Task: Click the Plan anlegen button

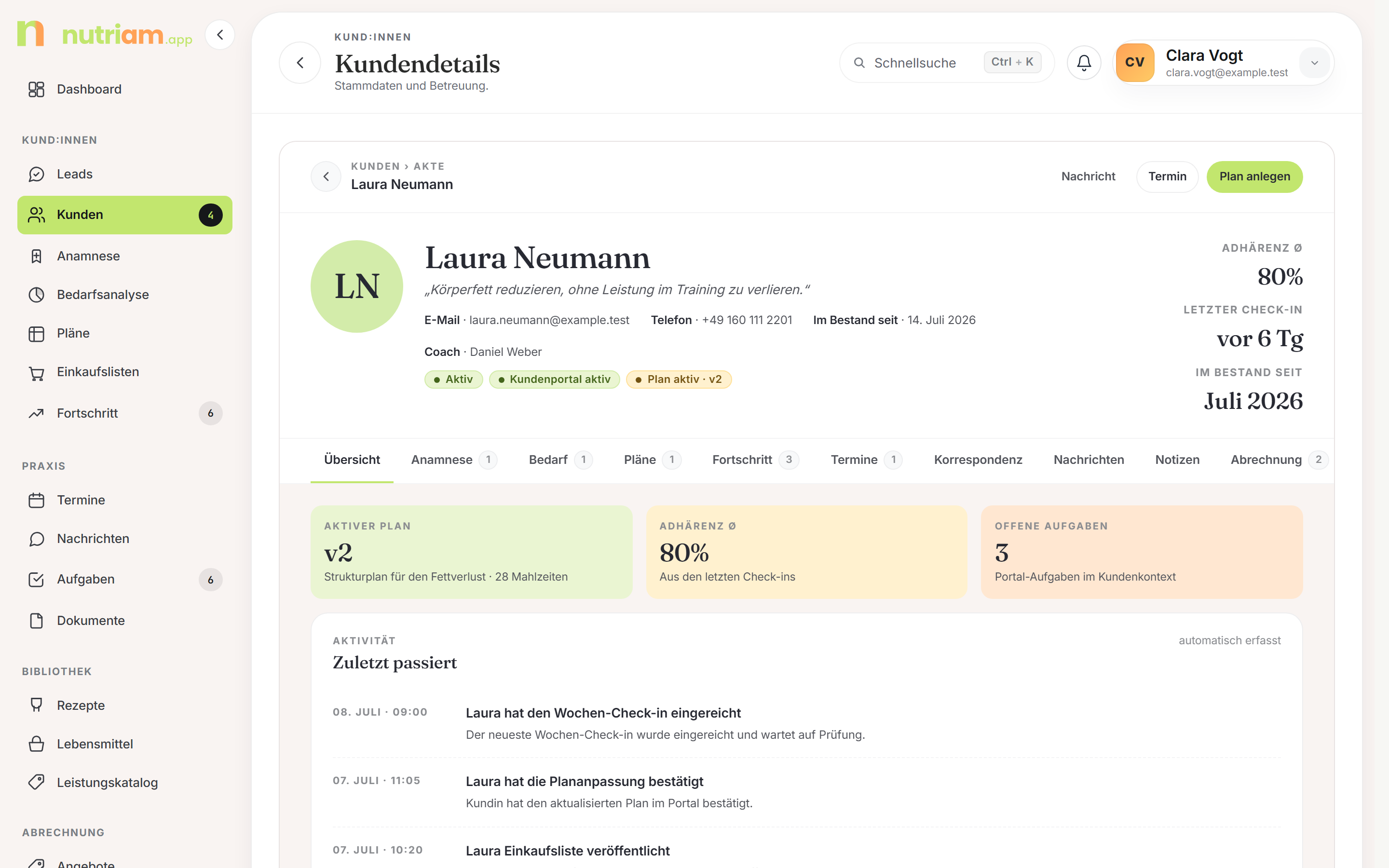Action: click(1255, 177)
